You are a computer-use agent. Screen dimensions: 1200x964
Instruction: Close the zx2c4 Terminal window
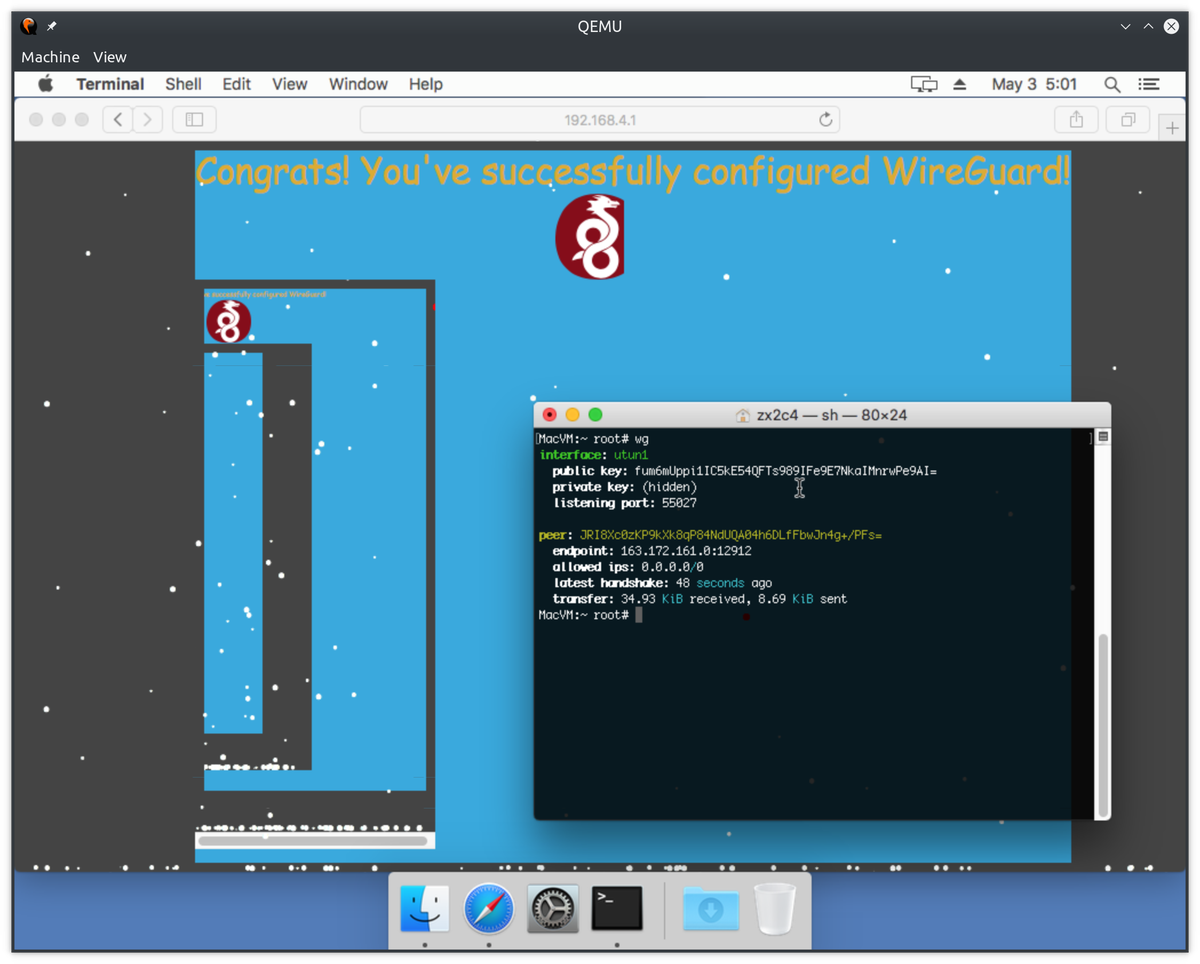549,414
